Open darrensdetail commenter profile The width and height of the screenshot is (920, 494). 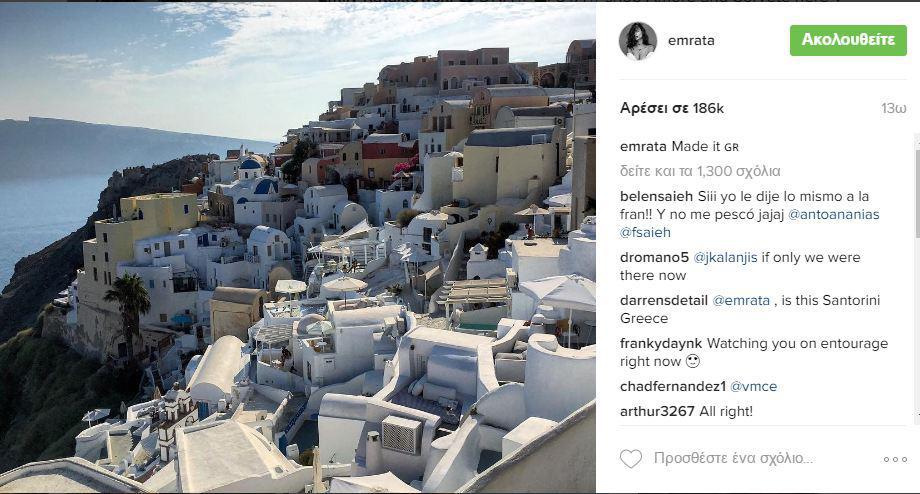(x=664, y=300)
